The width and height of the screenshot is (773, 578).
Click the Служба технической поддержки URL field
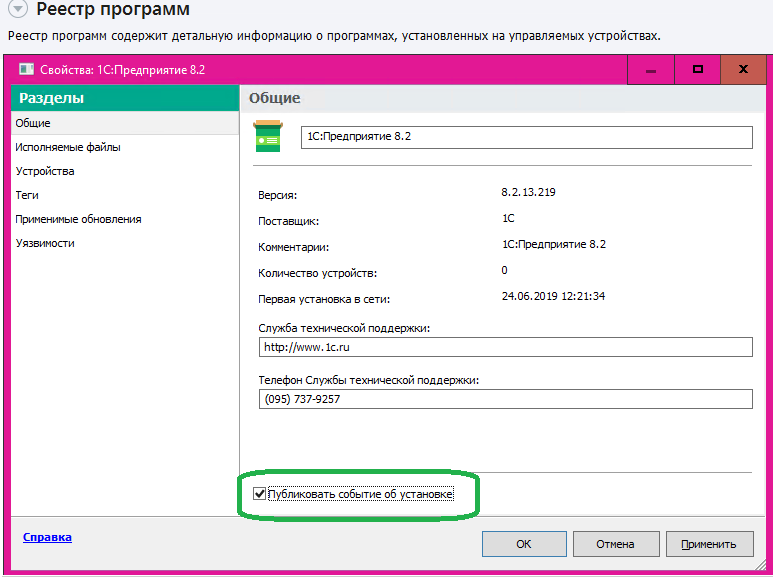pyautogui.click(x=505, y=347)
